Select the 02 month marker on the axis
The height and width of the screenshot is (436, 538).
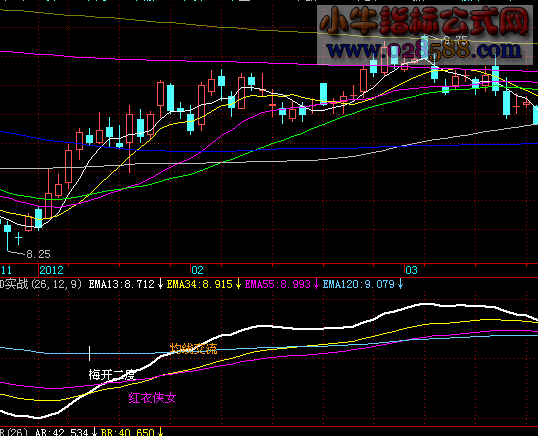[x=197, y=270]
